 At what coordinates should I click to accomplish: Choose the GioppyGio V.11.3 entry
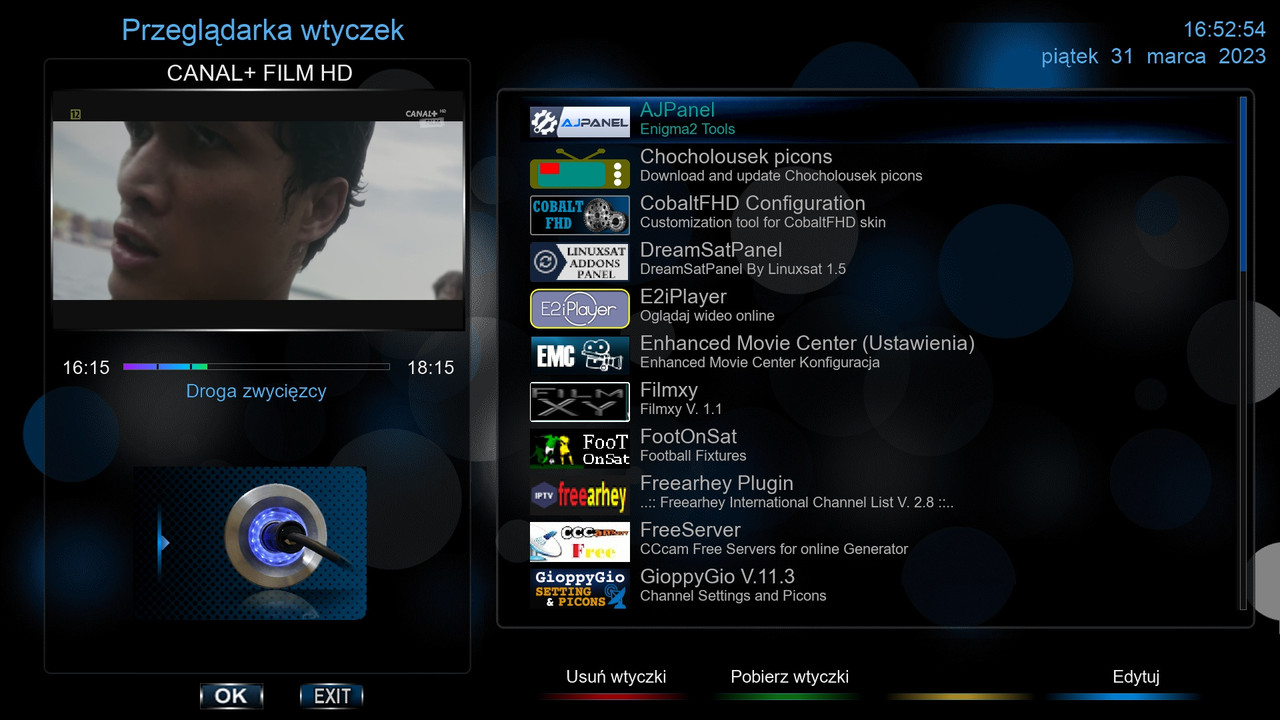click(717, 577)
